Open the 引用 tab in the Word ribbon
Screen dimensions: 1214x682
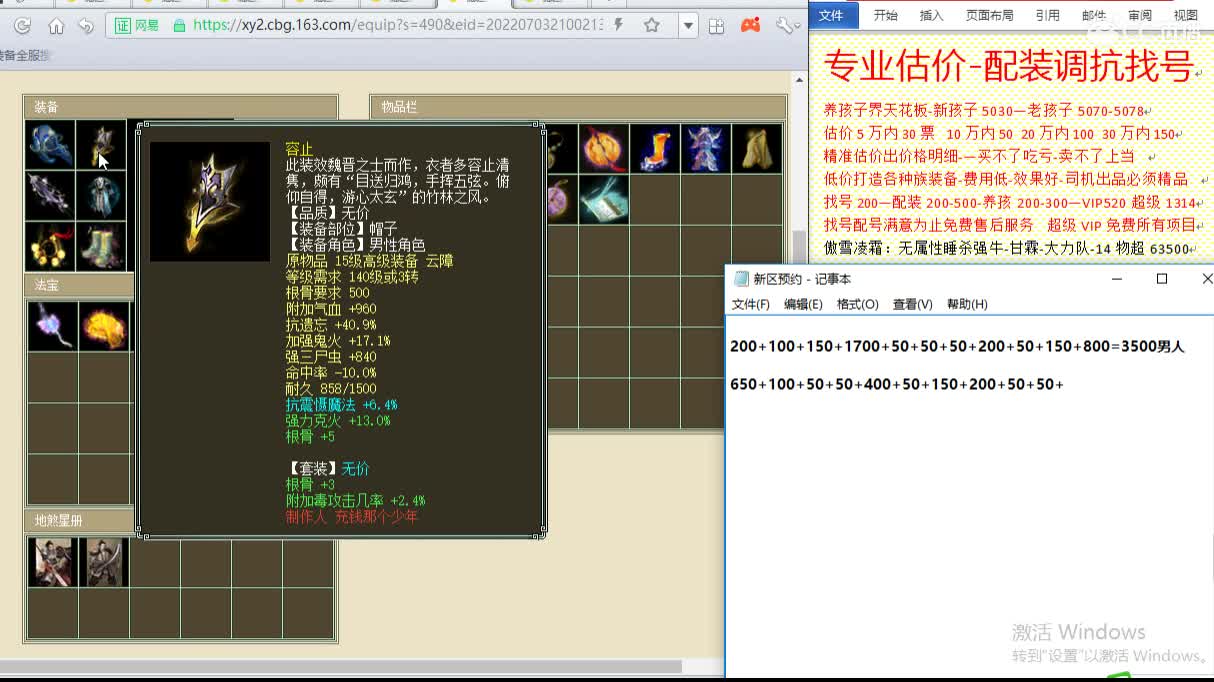pyautogui.click(x=1047, y=15)
